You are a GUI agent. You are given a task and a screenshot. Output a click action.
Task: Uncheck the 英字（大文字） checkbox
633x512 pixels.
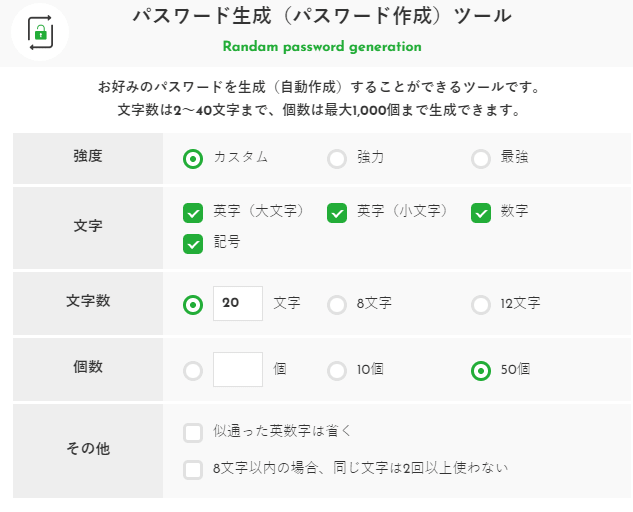click(193, 212)
